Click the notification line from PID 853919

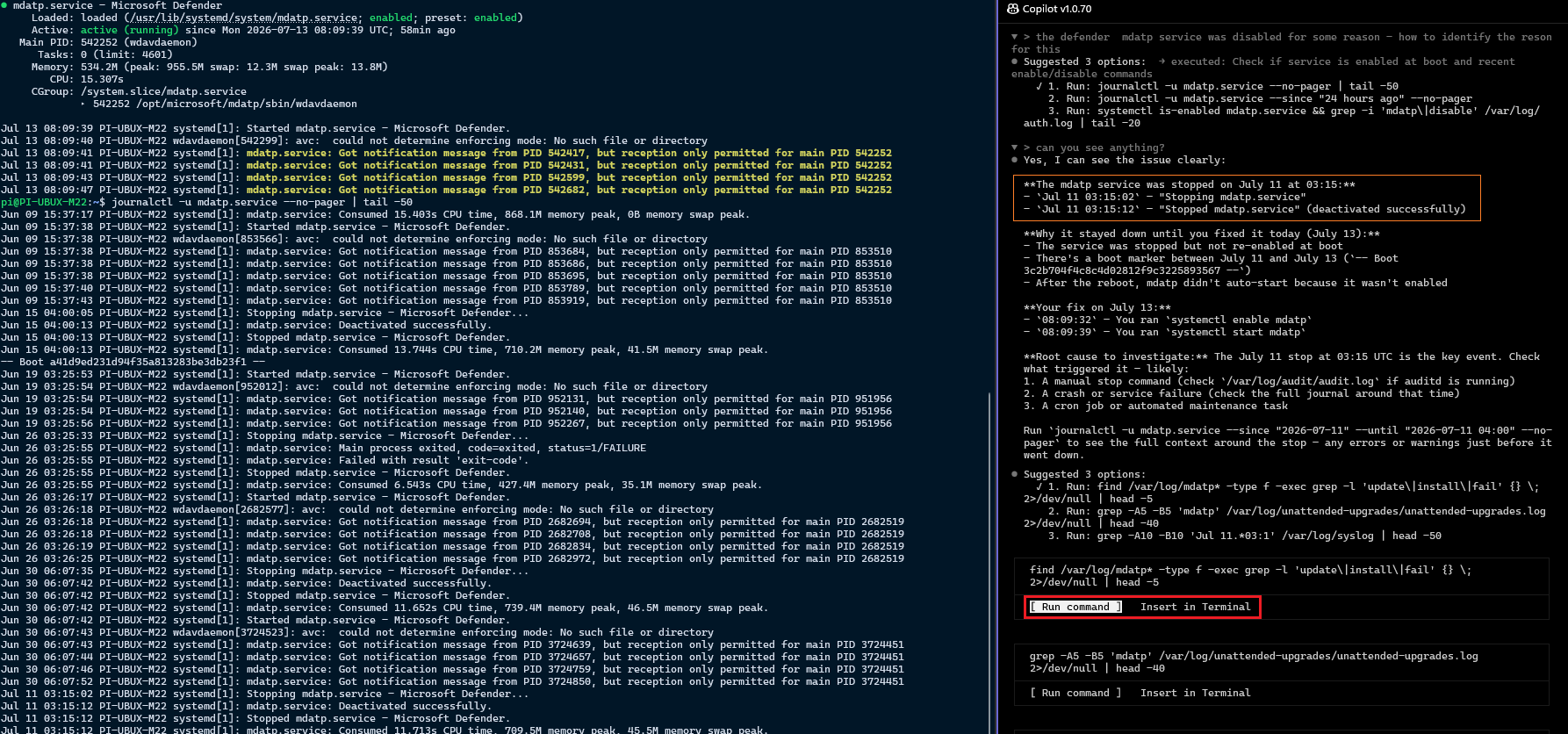(x=446, y=300)
